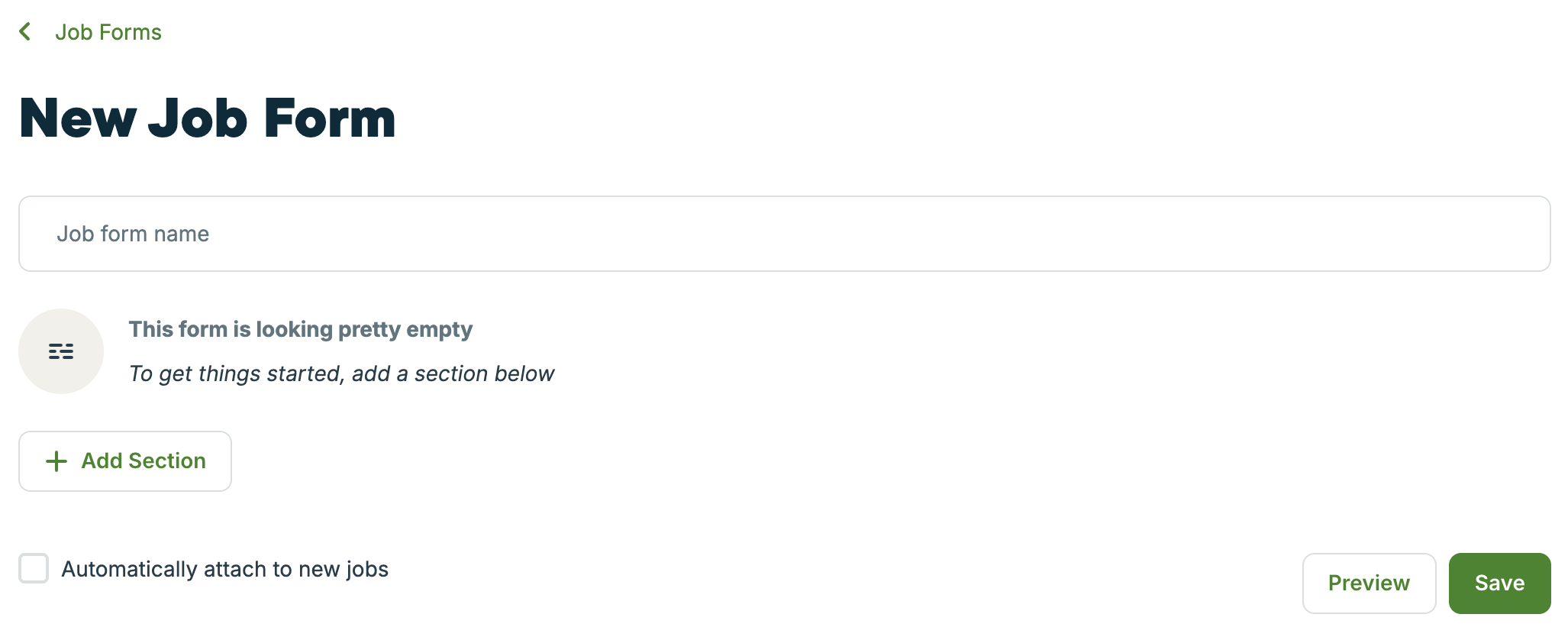1568x640 pixels.
Task: Click the white Preview button
Action: 1368,583
